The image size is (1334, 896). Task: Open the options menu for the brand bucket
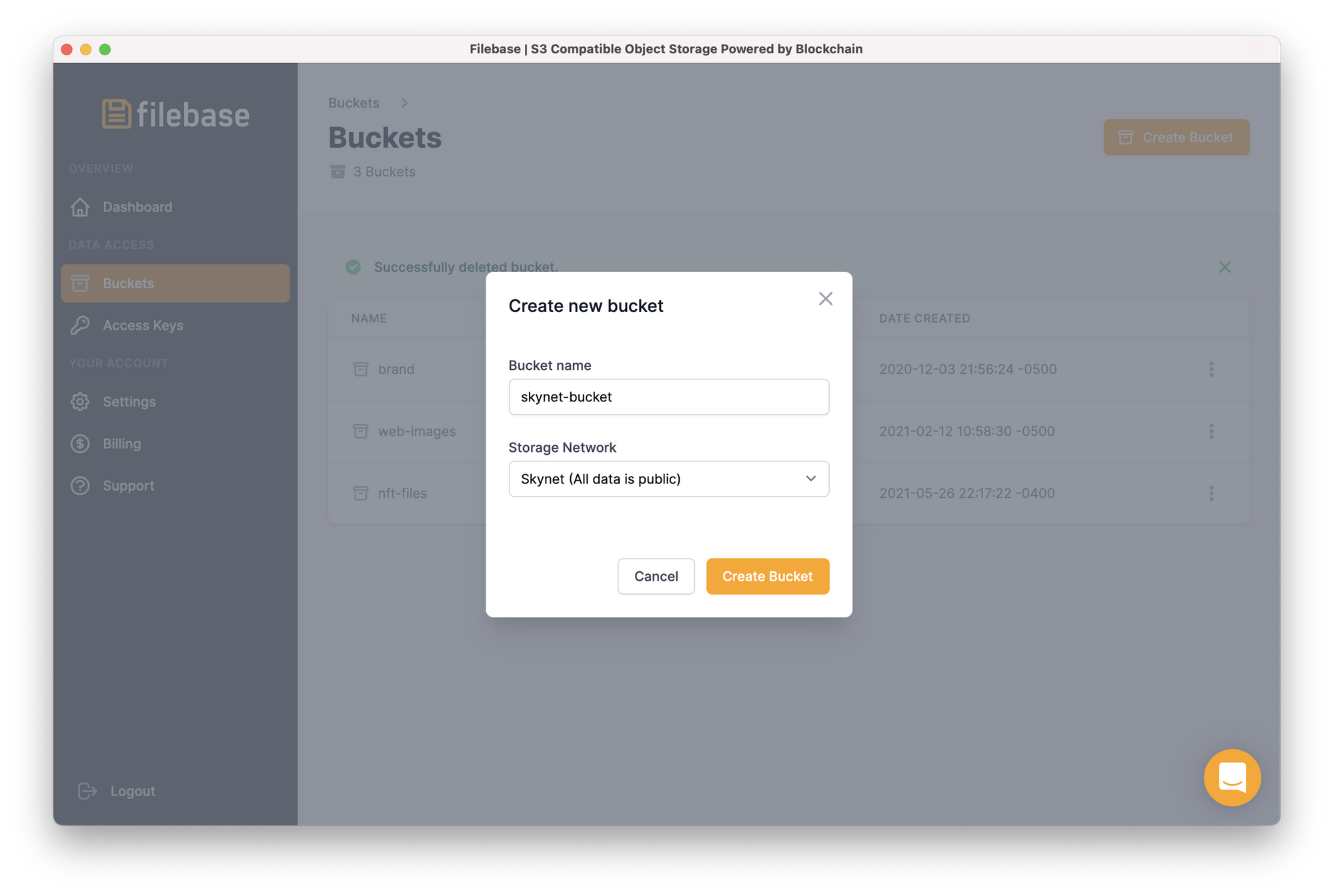point(1211,369)
